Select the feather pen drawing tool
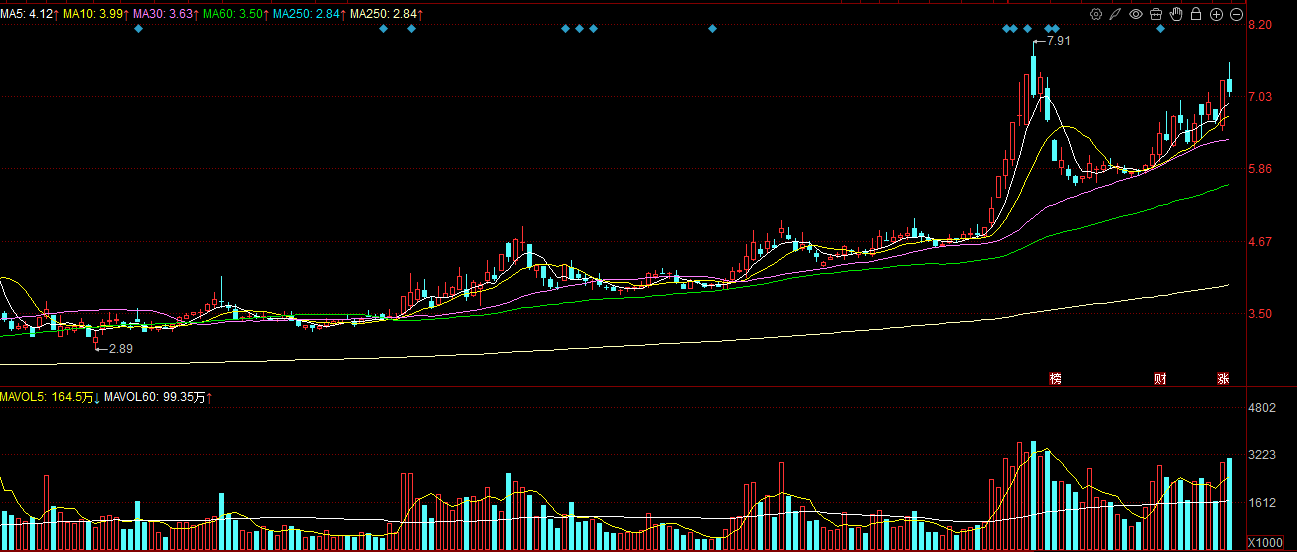 1116,14
